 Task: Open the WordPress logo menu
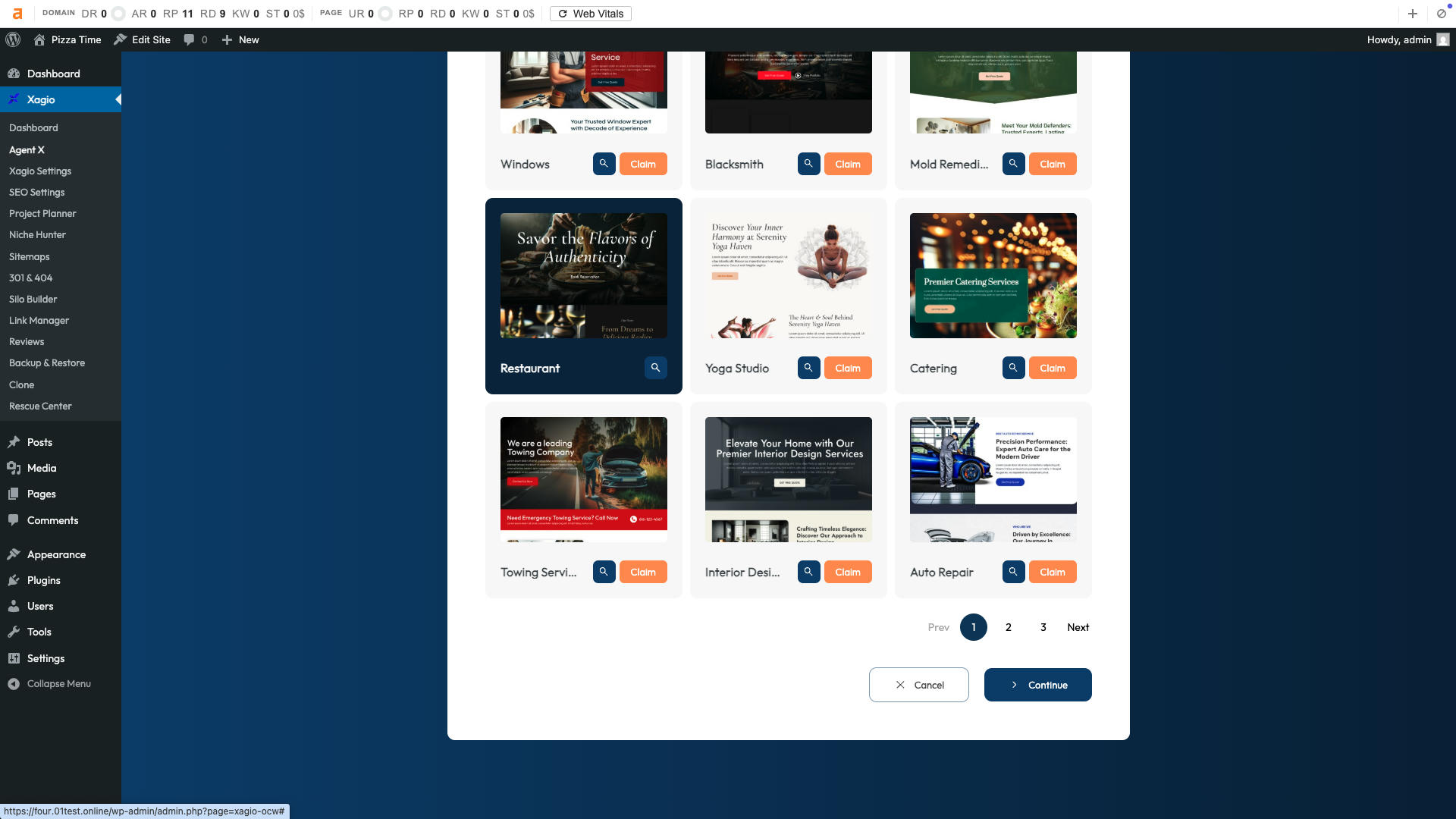pos(13,39)
